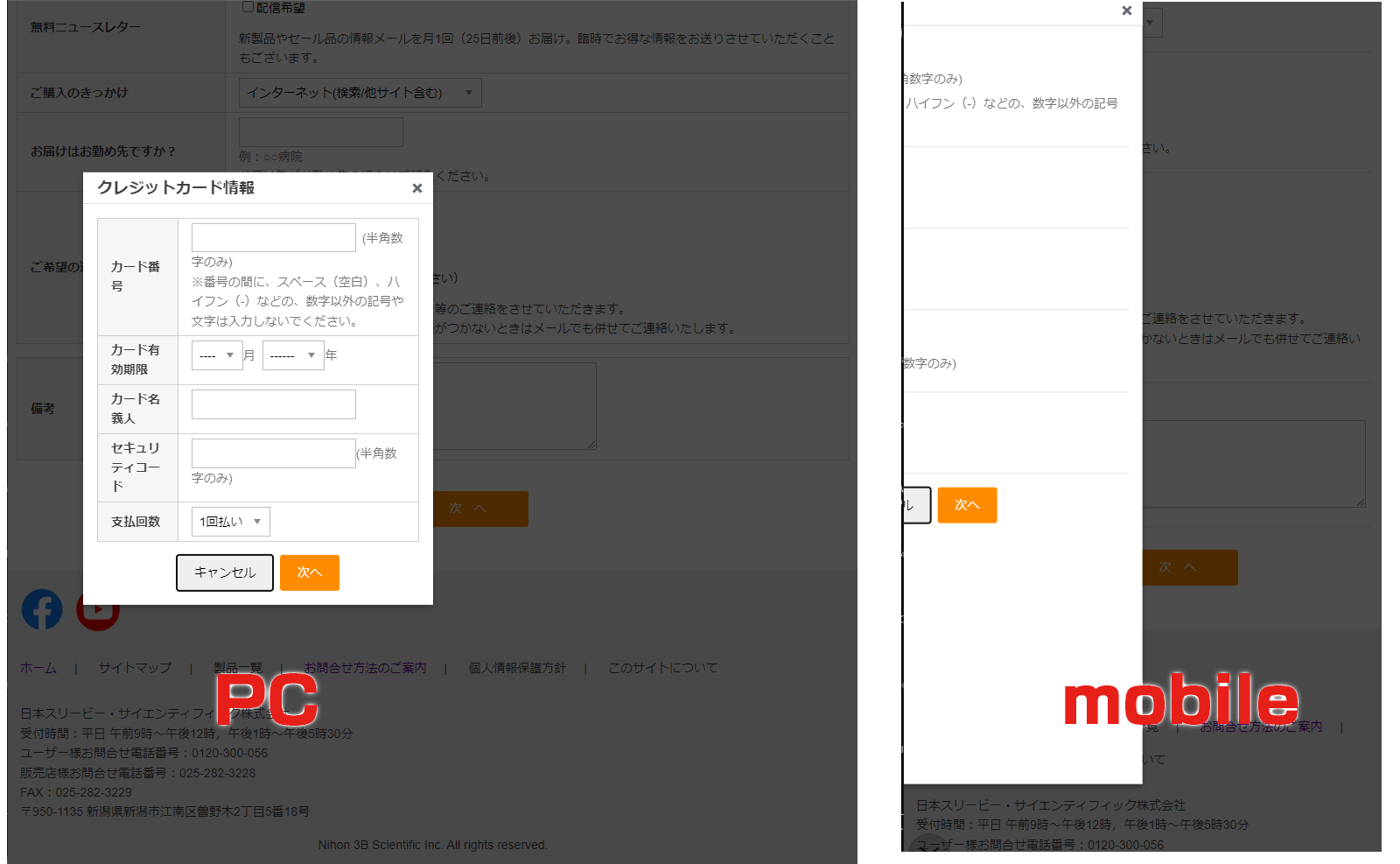Open the YouTube icon link

pos(97,609)
